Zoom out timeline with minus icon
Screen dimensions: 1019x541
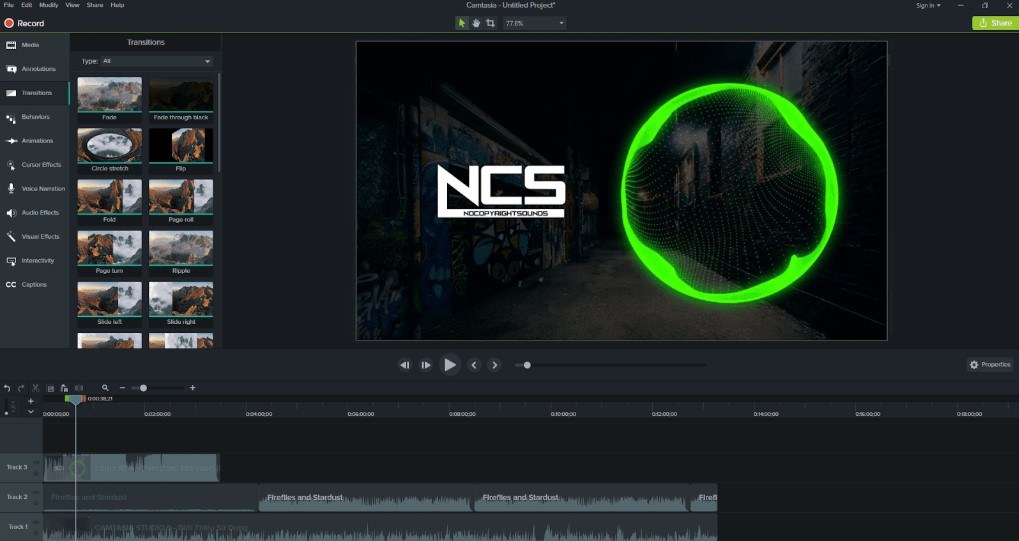coord(122,388)
